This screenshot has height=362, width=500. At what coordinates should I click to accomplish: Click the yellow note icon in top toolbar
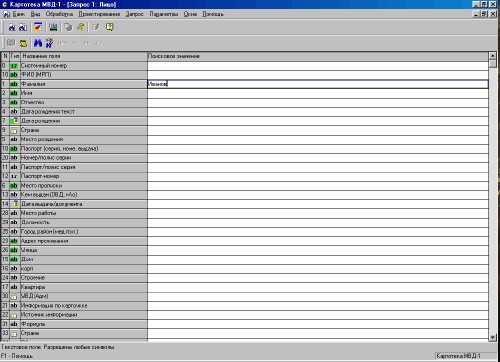[109, 27]
